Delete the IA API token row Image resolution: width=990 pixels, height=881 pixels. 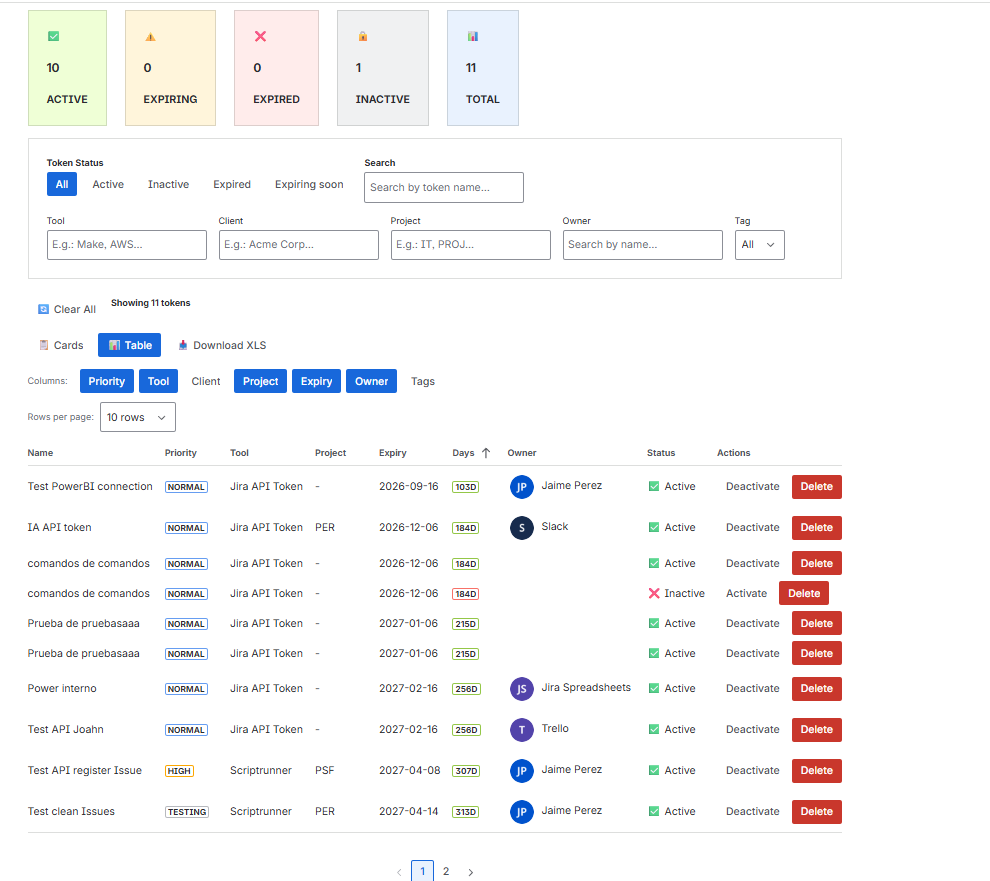pos(816,528)
